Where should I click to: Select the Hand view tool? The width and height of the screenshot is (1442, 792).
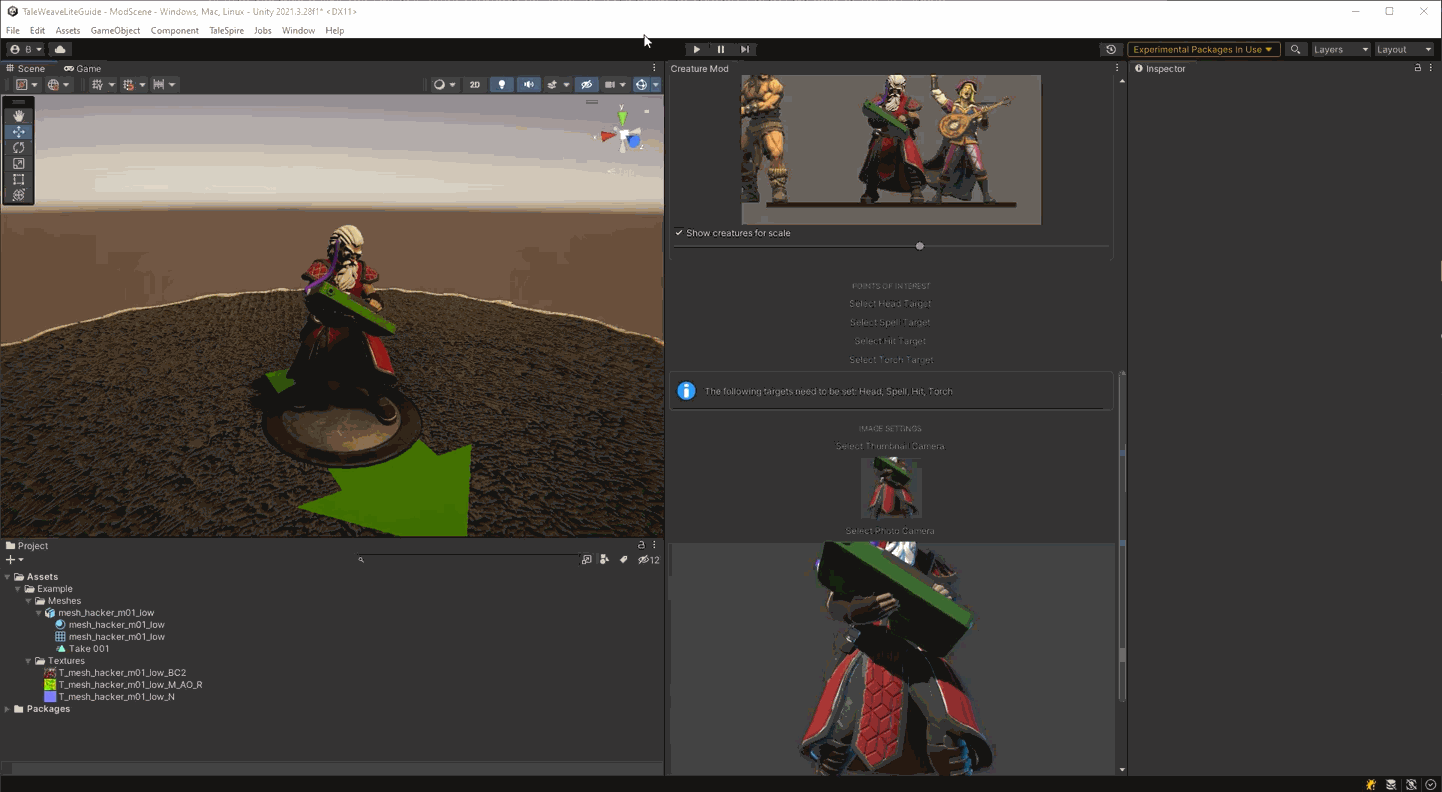[x=18, y=116]
